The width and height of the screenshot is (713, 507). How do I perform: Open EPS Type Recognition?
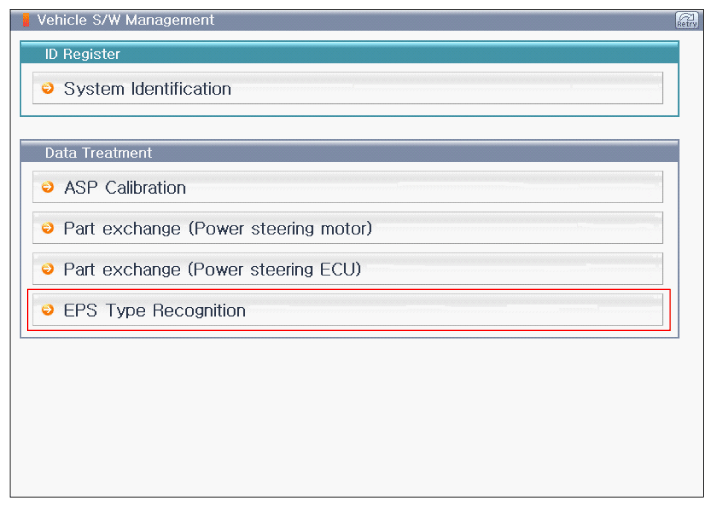click(347, 310)
